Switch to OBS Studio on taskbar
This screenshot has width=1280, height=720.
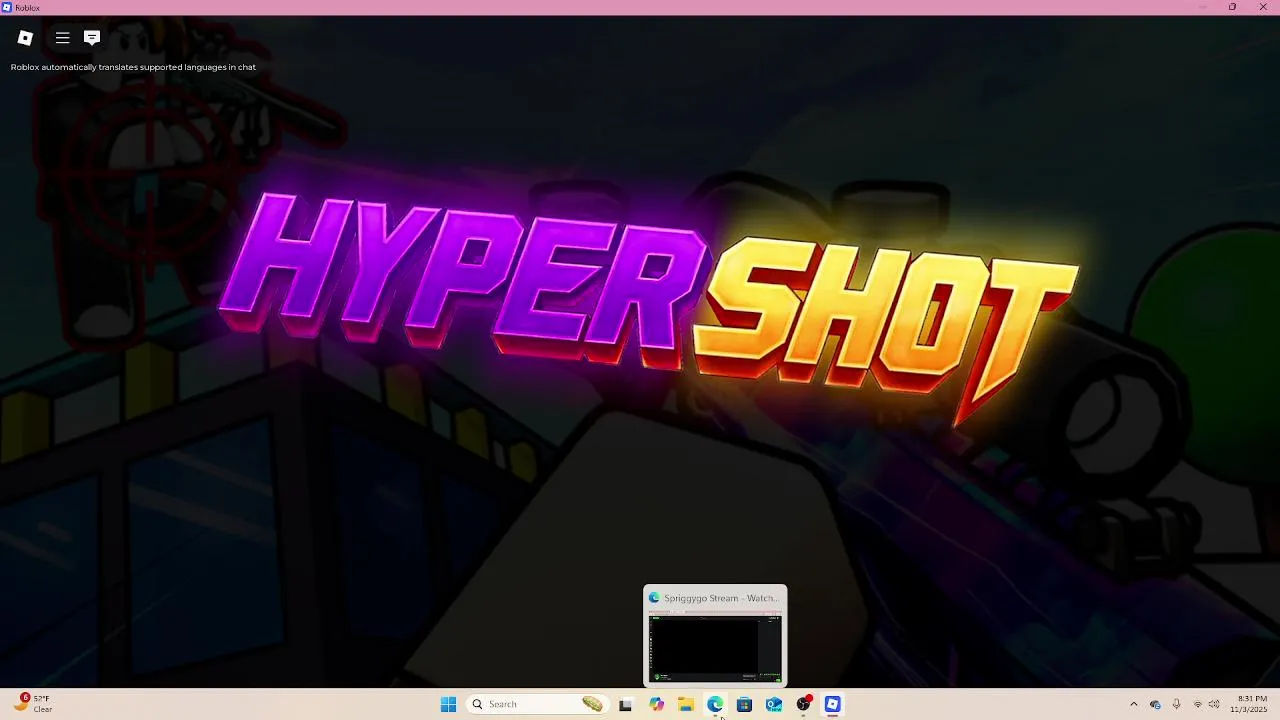click(803, 704)
